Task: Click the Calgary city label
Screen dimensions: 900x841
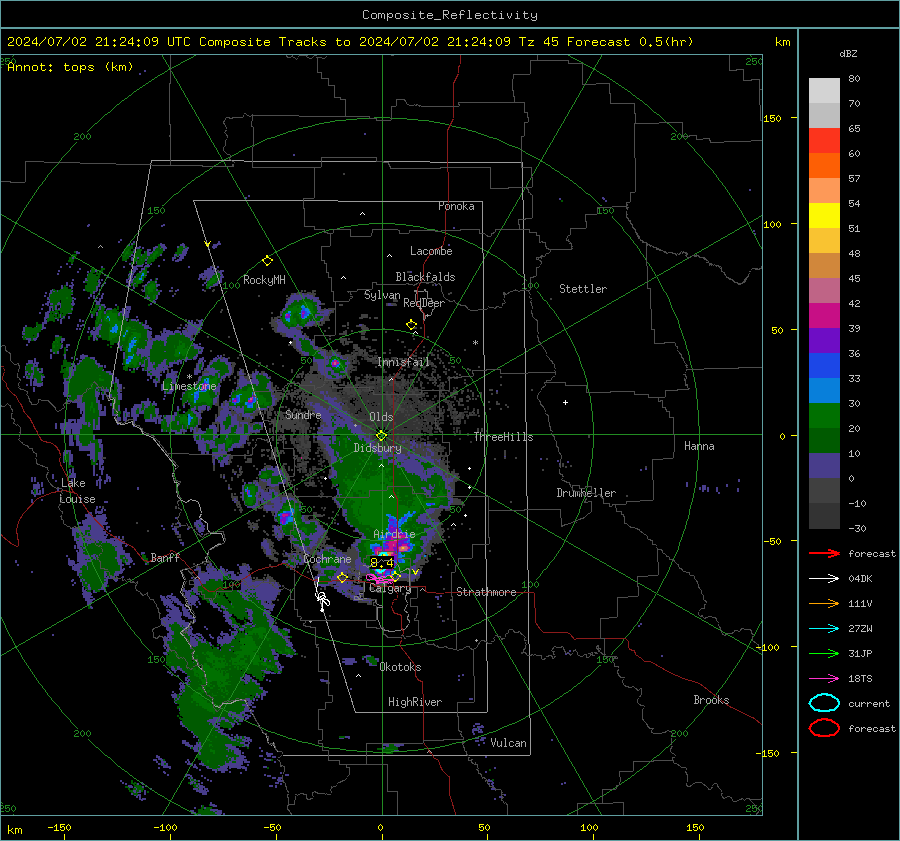Action: click(390, 588)
